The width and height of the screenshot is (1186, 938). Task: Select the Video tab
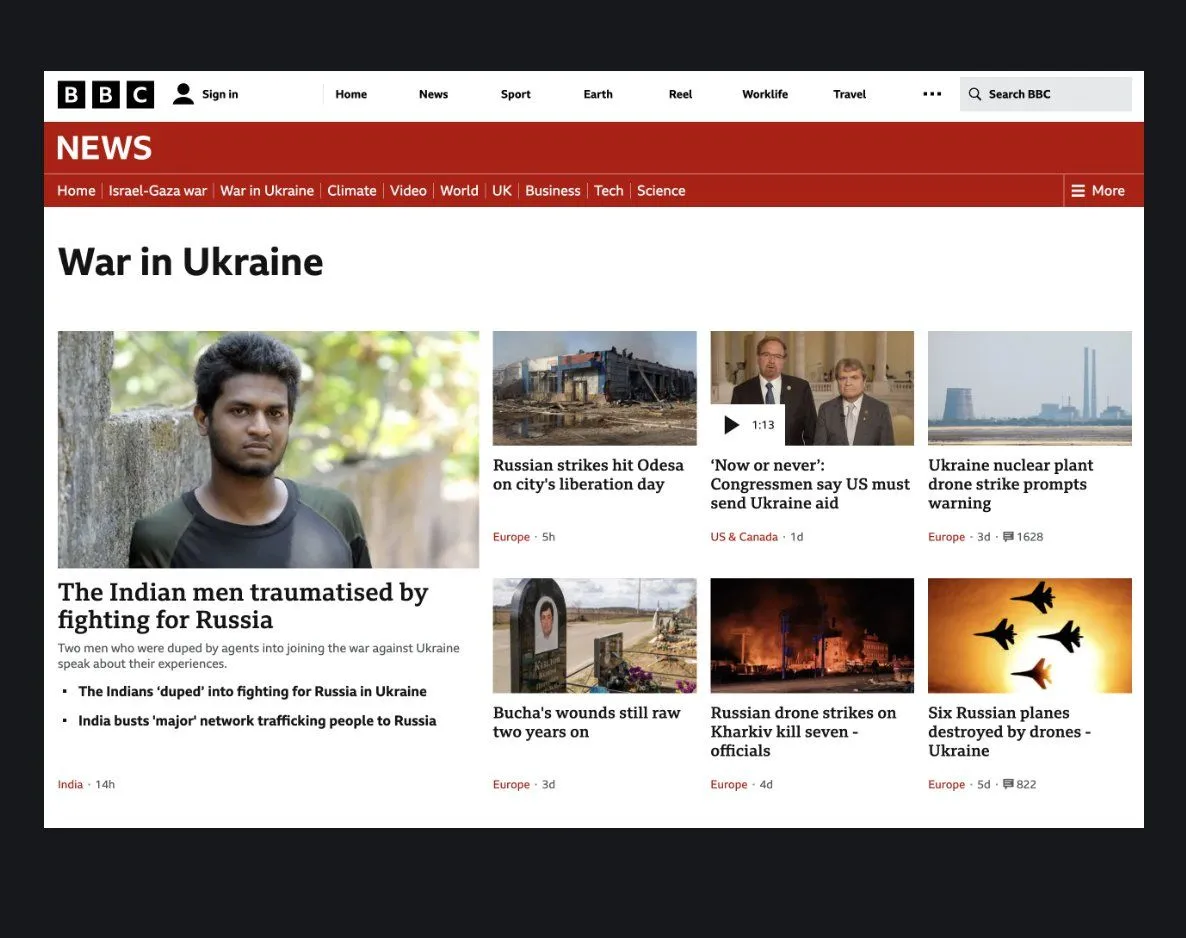tap(408, 191)
